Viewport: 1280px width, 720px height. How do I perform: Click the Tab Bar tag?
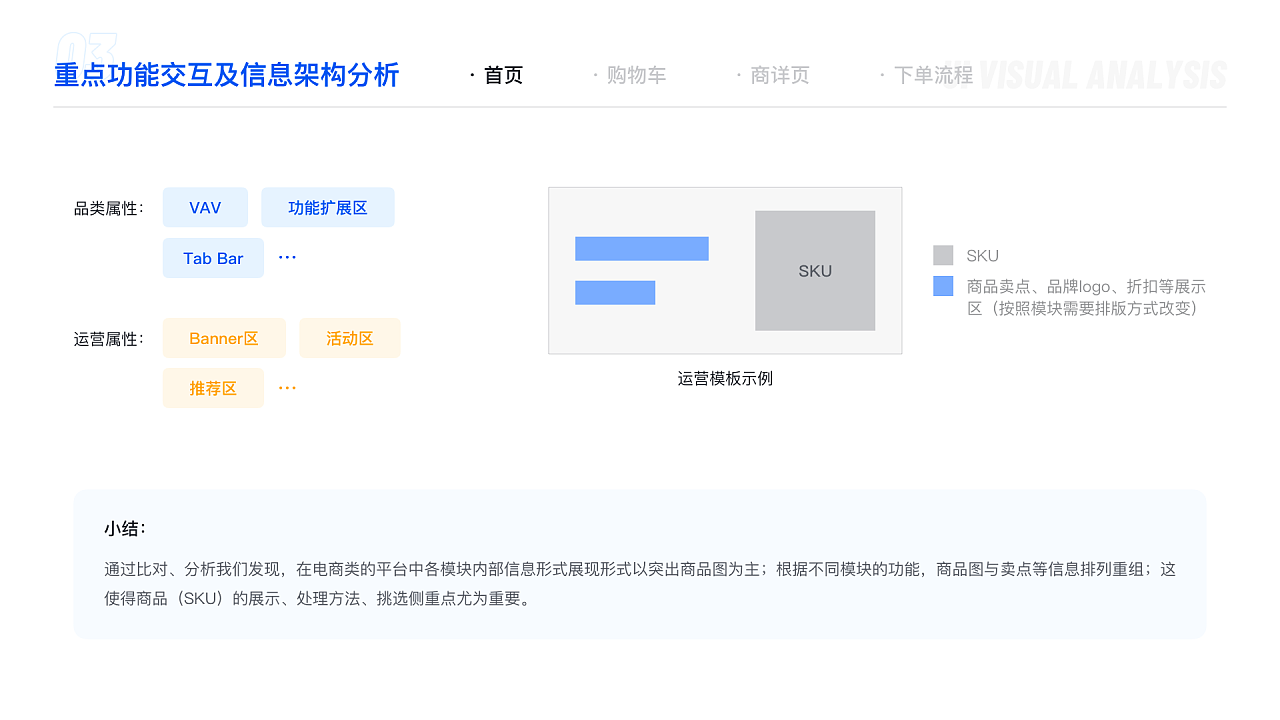(x=213, y=258)
